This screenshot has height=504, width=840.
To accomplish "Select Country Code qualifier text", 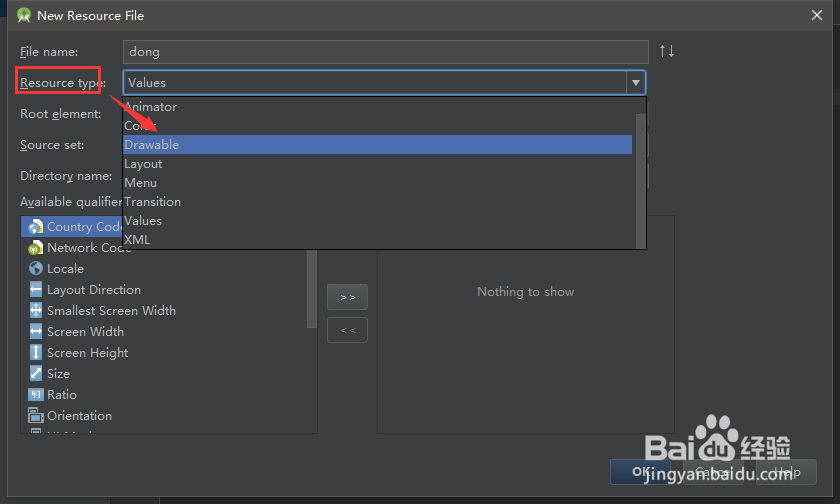I will pos(85,227).
